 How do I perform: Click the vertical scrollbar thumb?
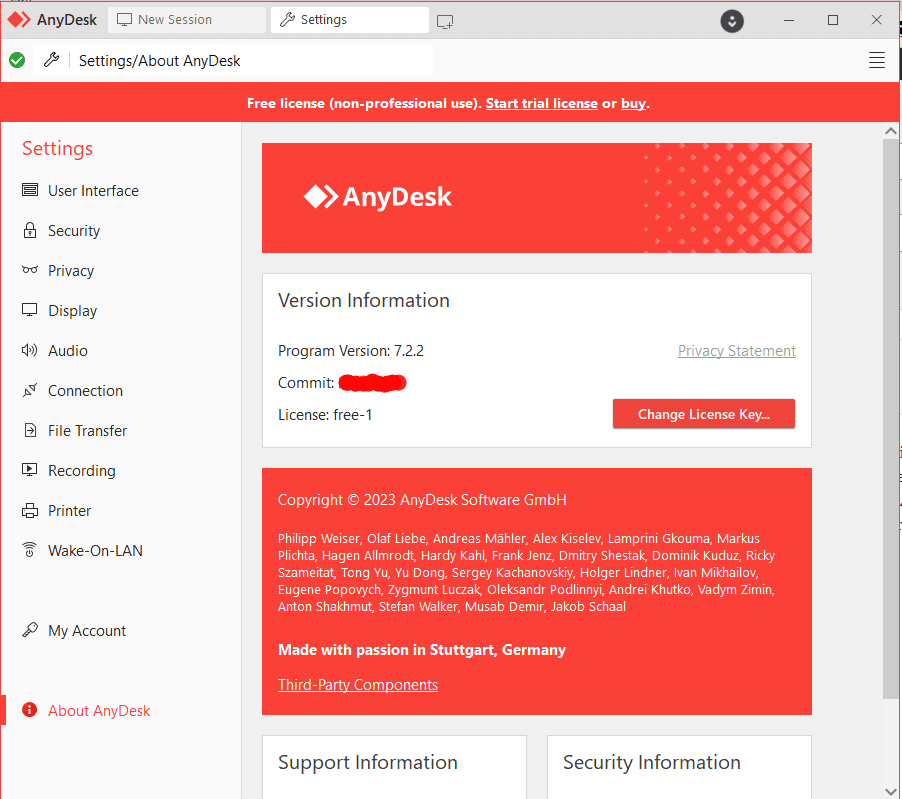pyautogui.click(x=890, y=418)
